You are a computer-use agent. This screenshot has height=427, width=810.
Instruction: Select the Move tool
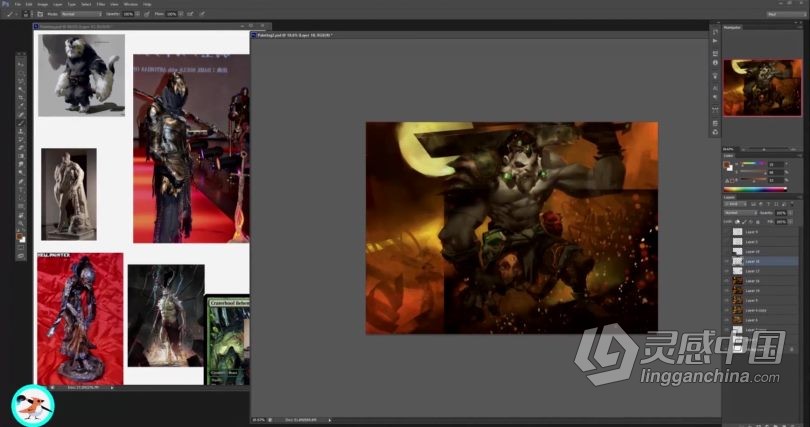pos(20,64)
